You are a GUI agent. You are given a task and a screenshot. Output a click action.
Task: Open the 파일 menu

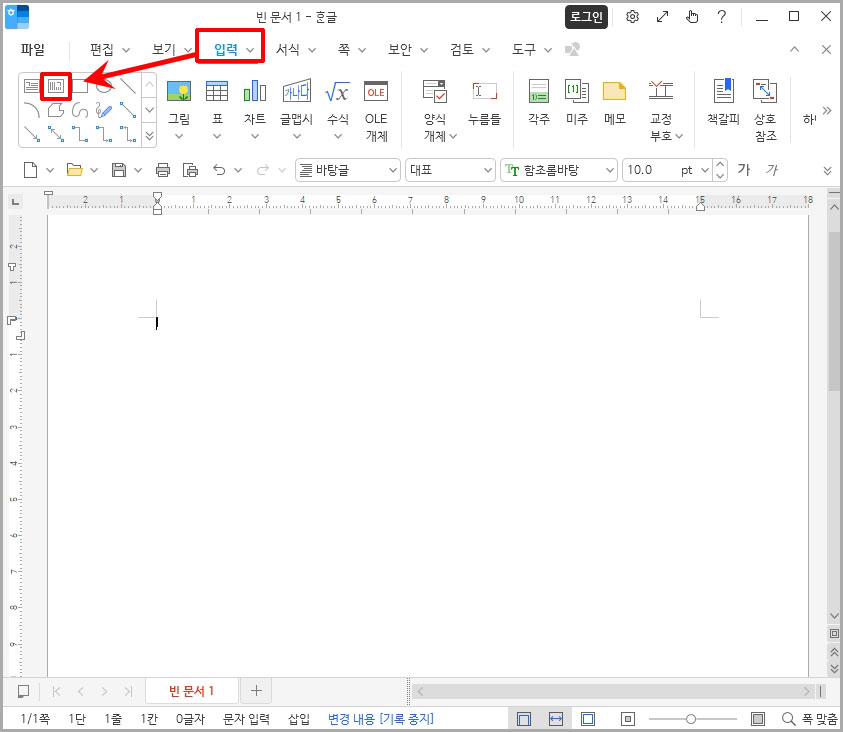[31, 48]
